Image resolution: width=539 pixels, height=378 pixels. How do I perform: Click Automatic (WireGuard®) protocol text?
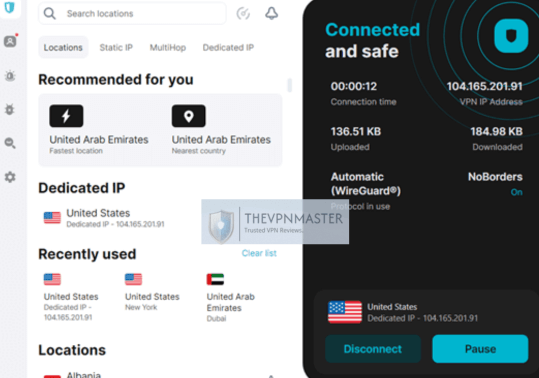[366, 184]
